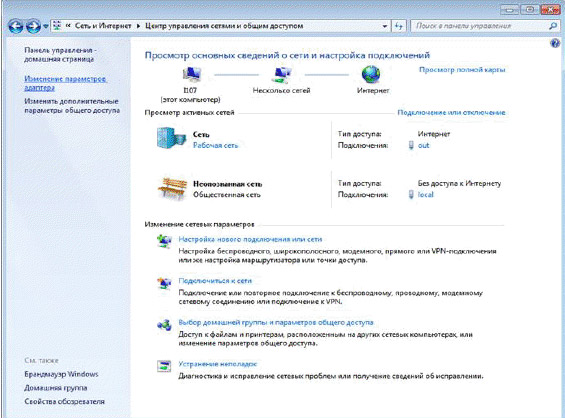Screen dimensions: 565x418
Task: Open the recent pages dropdown near navigation arrows
Action: point(46,26)
